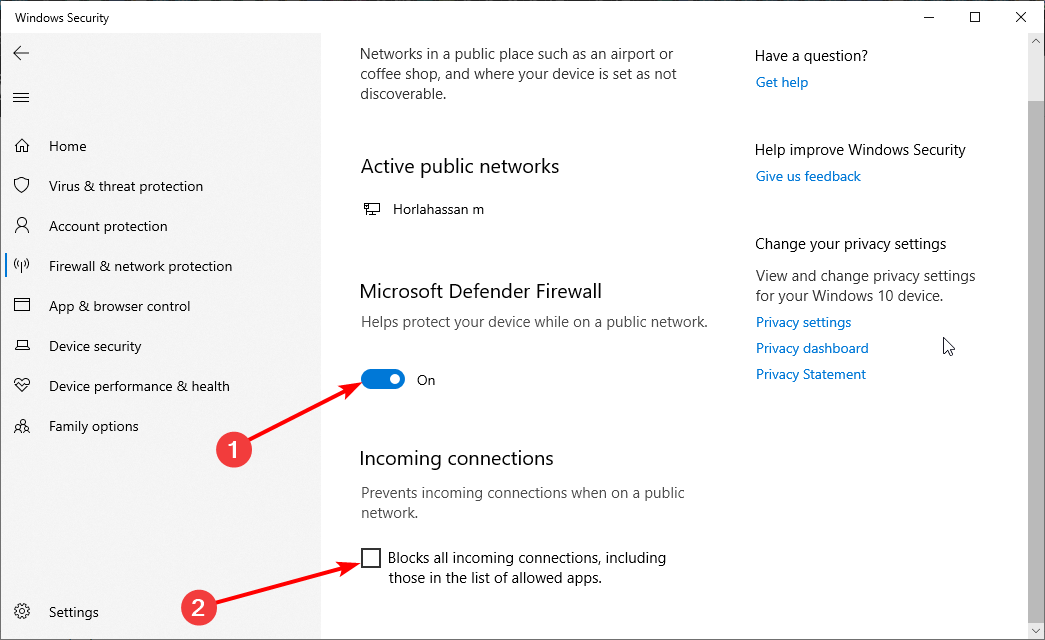Screen dimensions: 1045x640
Task: Click the Firewall & network protection antenna icon
Action: pos(22,266)
